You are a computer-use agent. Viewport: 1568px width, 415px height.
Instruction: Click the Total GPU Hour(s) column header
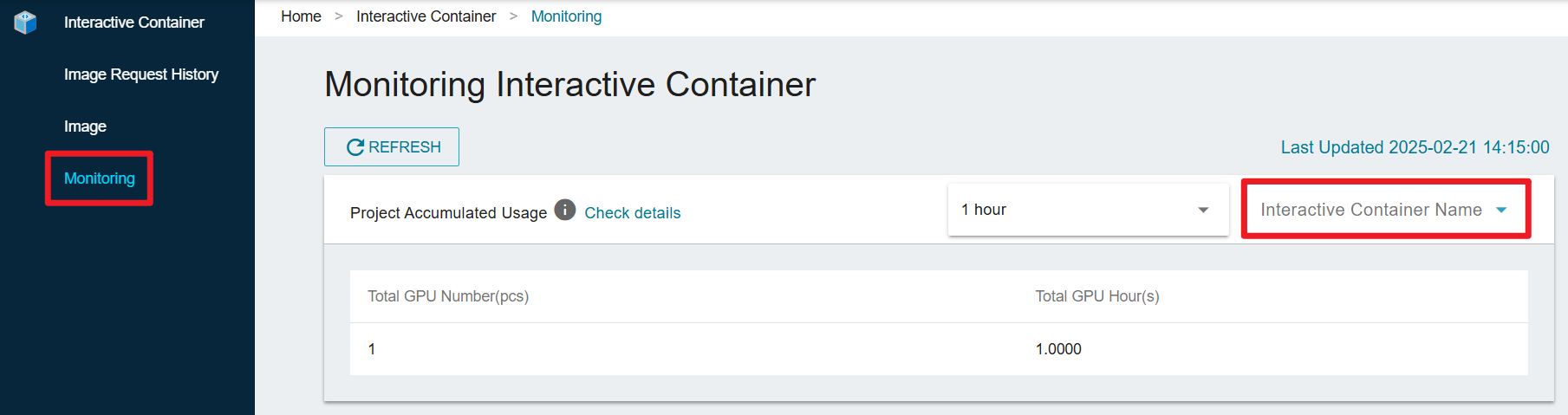(1097, 296)
